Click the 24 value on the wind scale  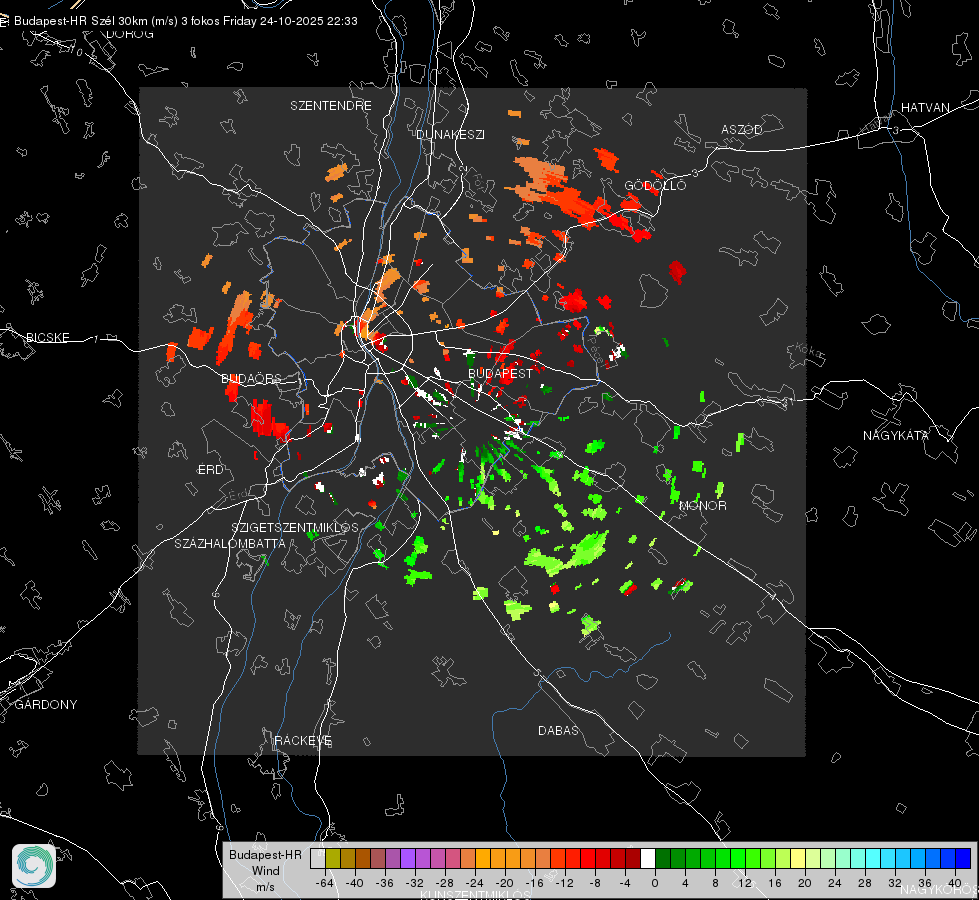[x=835, y=884]
